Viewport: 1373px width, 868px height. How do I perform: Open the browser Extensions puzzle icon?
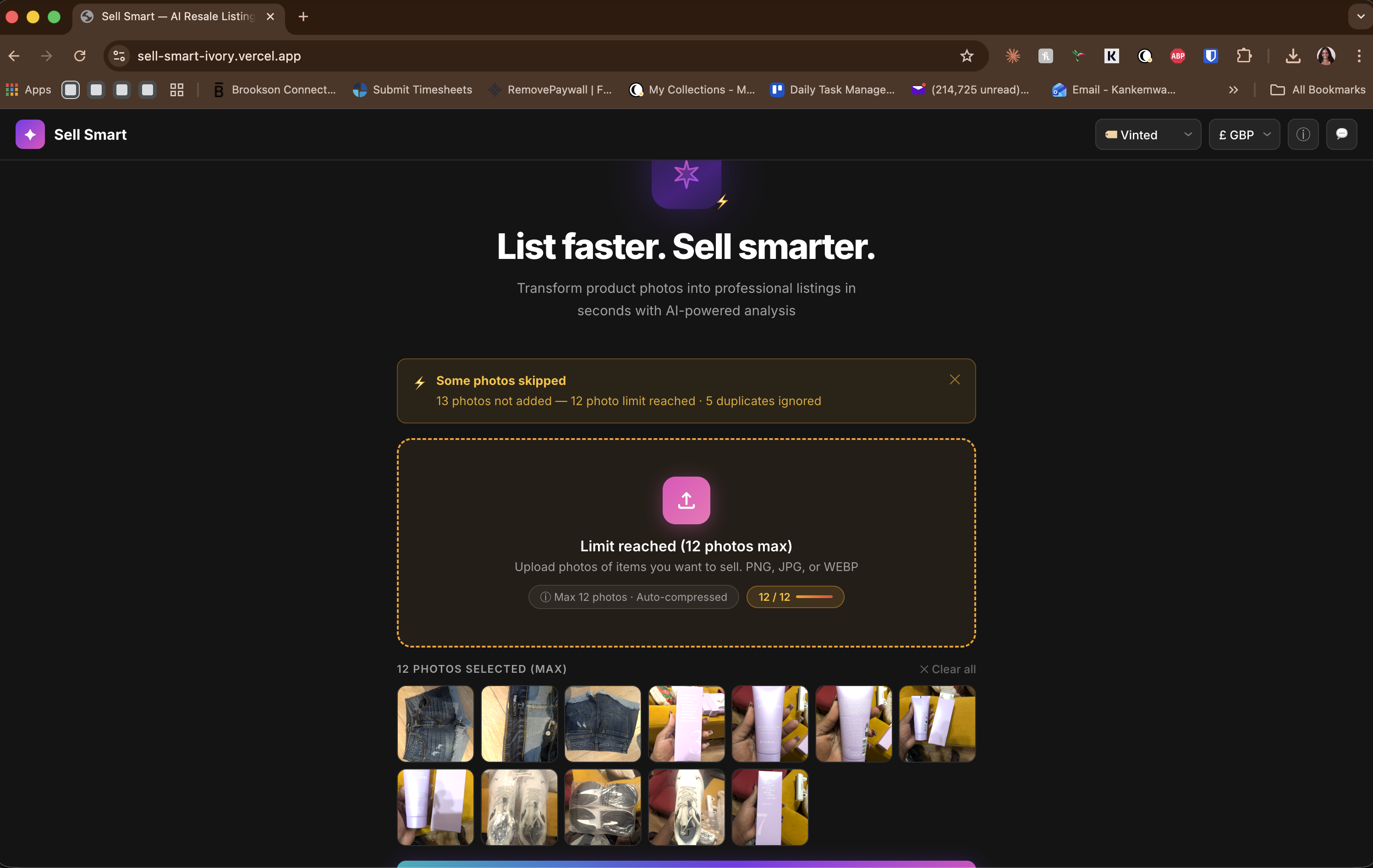click(x=1244, y=56)
